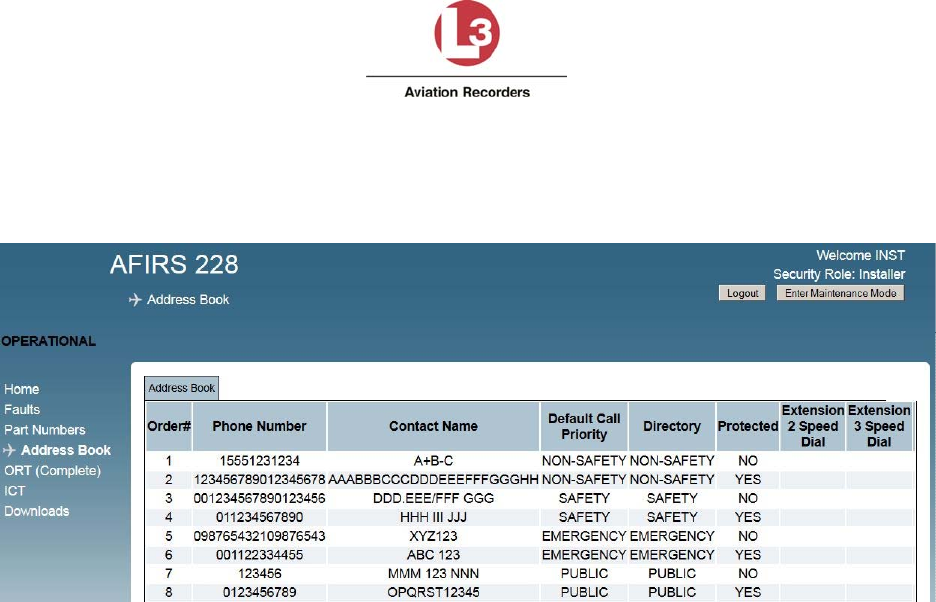
Task: Select phone number 15551231234
Action: [x=259, y=460]
